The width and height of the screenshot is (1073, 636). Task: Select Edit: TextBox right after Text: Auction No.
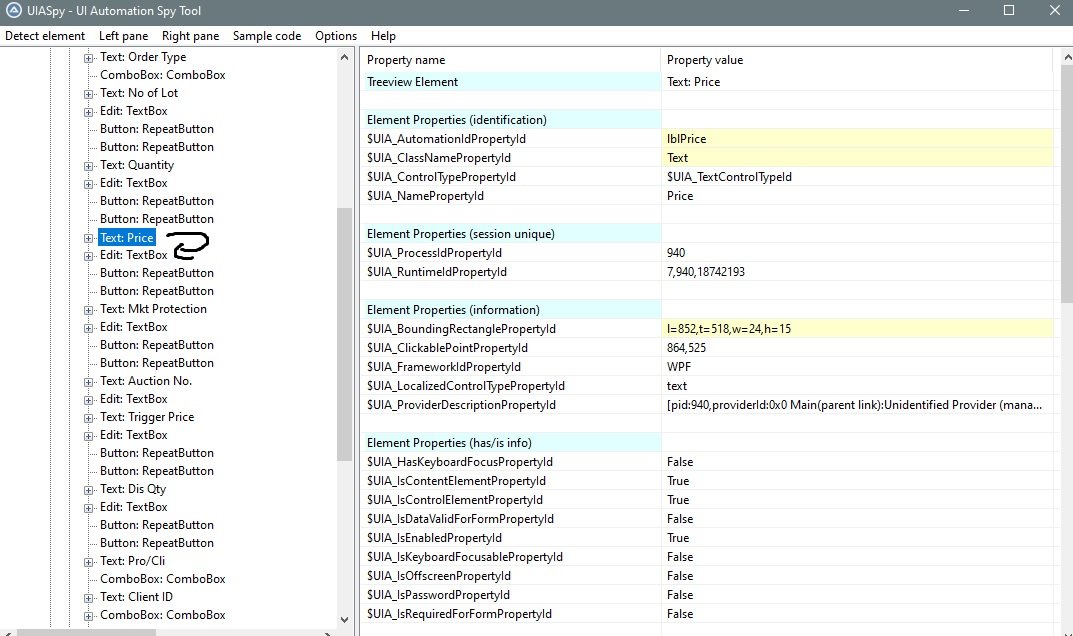click(x=133, y=398)
